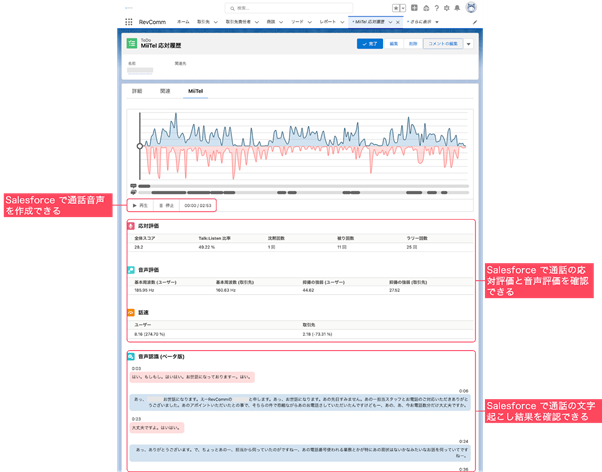Open the さらに表示 more menu

tap(423, 22)
